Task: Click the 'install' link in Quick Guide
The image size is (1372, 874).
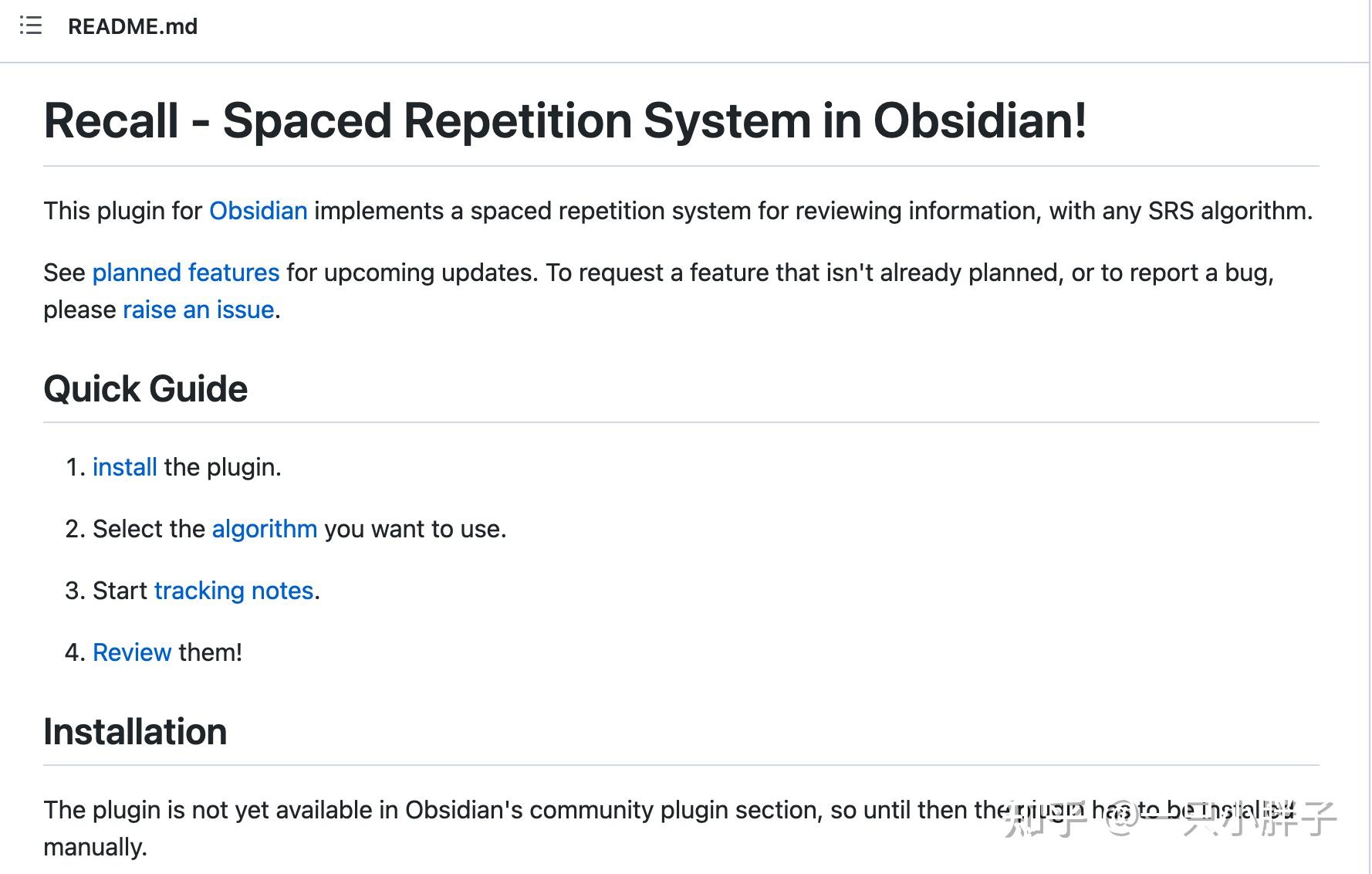Action: tap(124, 467)
